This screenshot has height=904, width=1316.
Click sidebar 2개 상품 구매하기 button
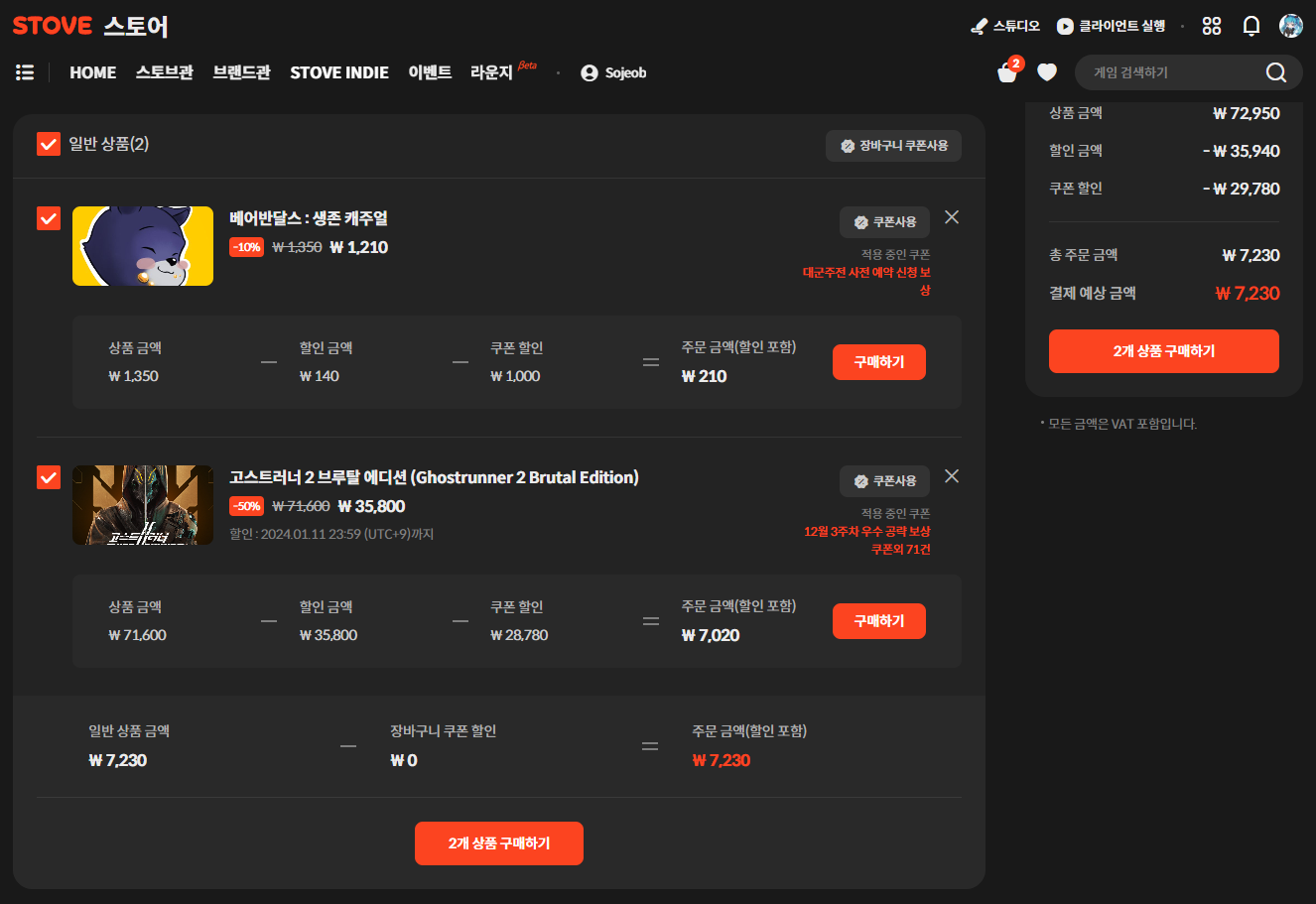tap(1164, 351)
